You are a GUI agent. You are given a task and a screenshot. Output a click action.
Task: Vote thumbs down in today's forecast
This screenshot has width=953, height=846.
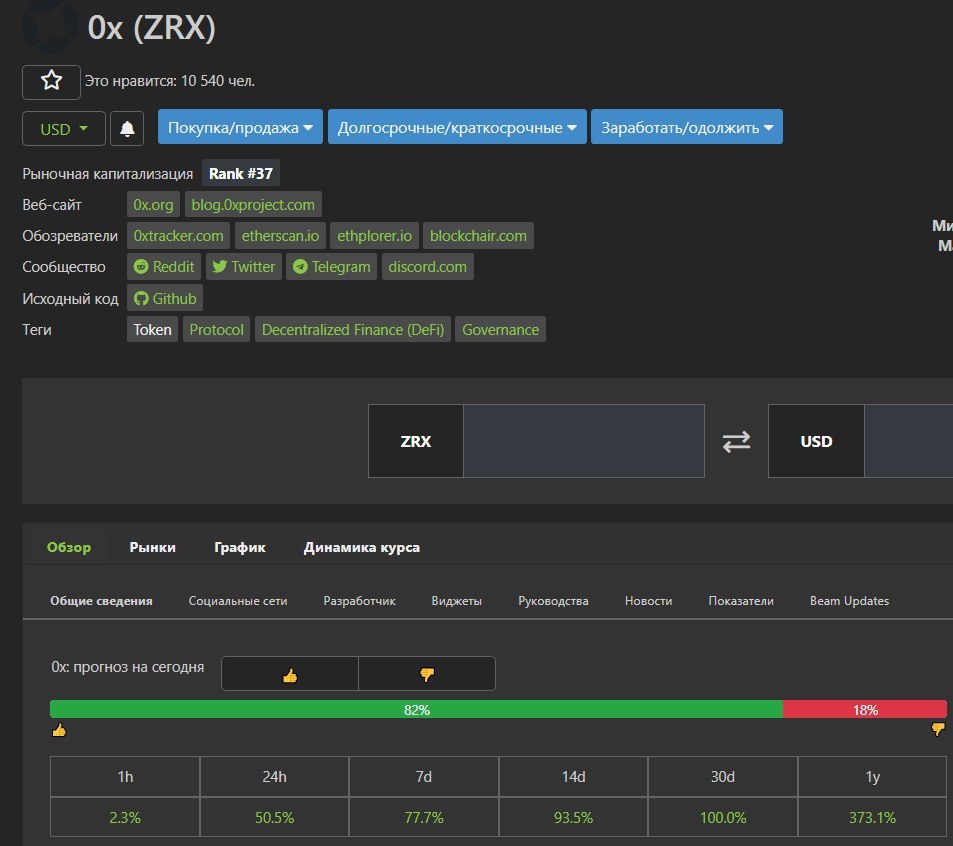427,674
